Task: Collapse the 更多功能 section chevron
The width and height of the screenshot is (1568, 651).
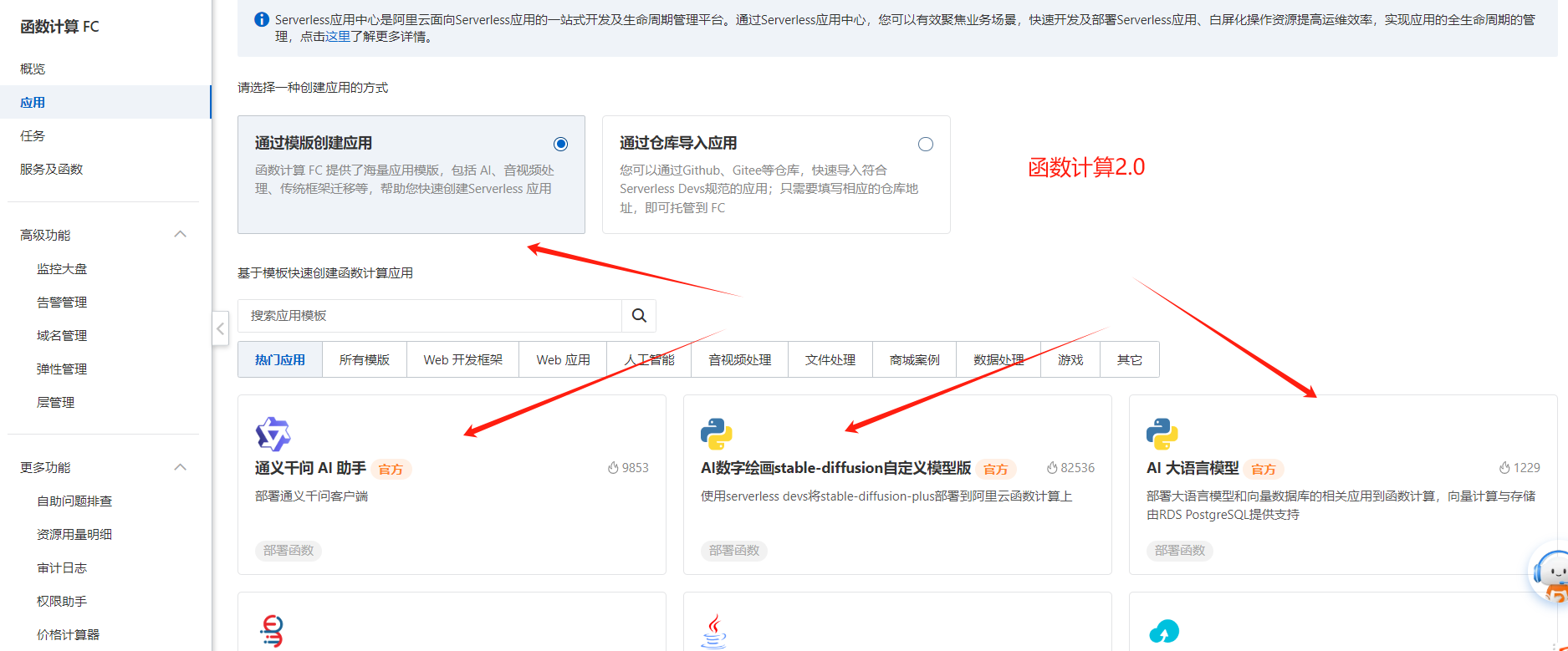Action: (180, 466)
